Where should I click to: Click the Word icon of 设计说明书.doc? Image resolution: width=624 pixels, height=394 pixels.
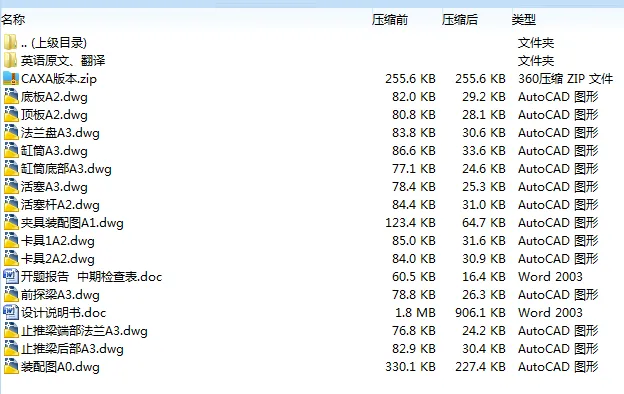[x=11, y=312]
